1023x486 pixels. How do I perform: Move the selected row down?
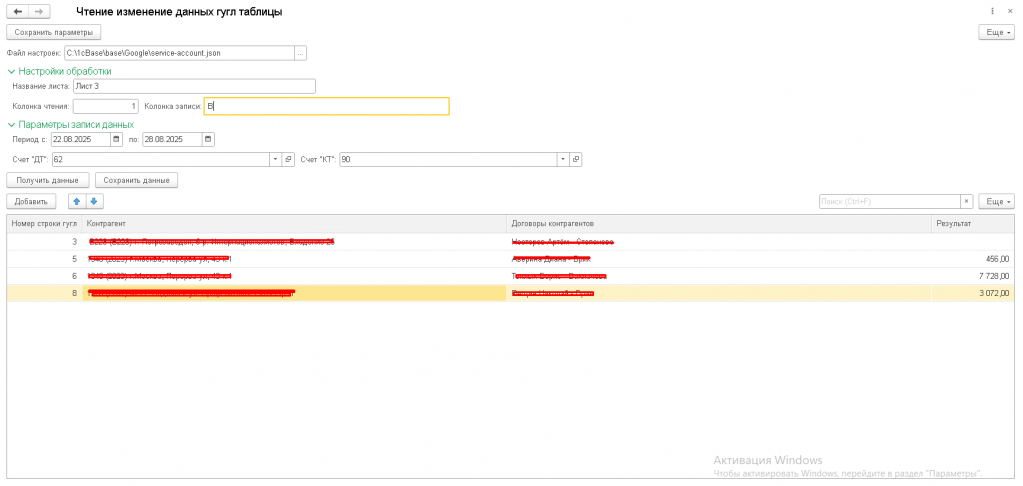pos(94,201)
